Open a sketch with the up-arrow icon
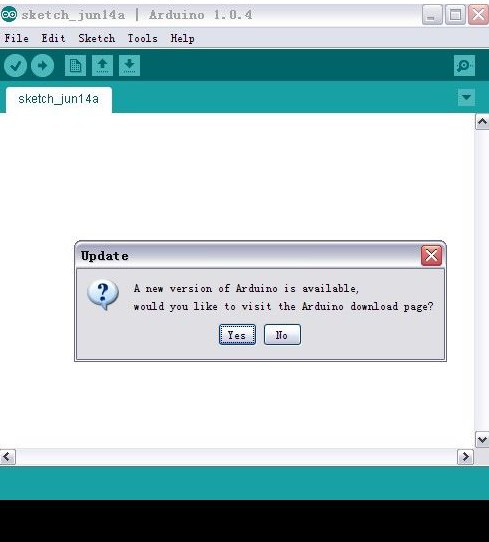The height and width of the screenshot is (542, 489). coord(102,65)
